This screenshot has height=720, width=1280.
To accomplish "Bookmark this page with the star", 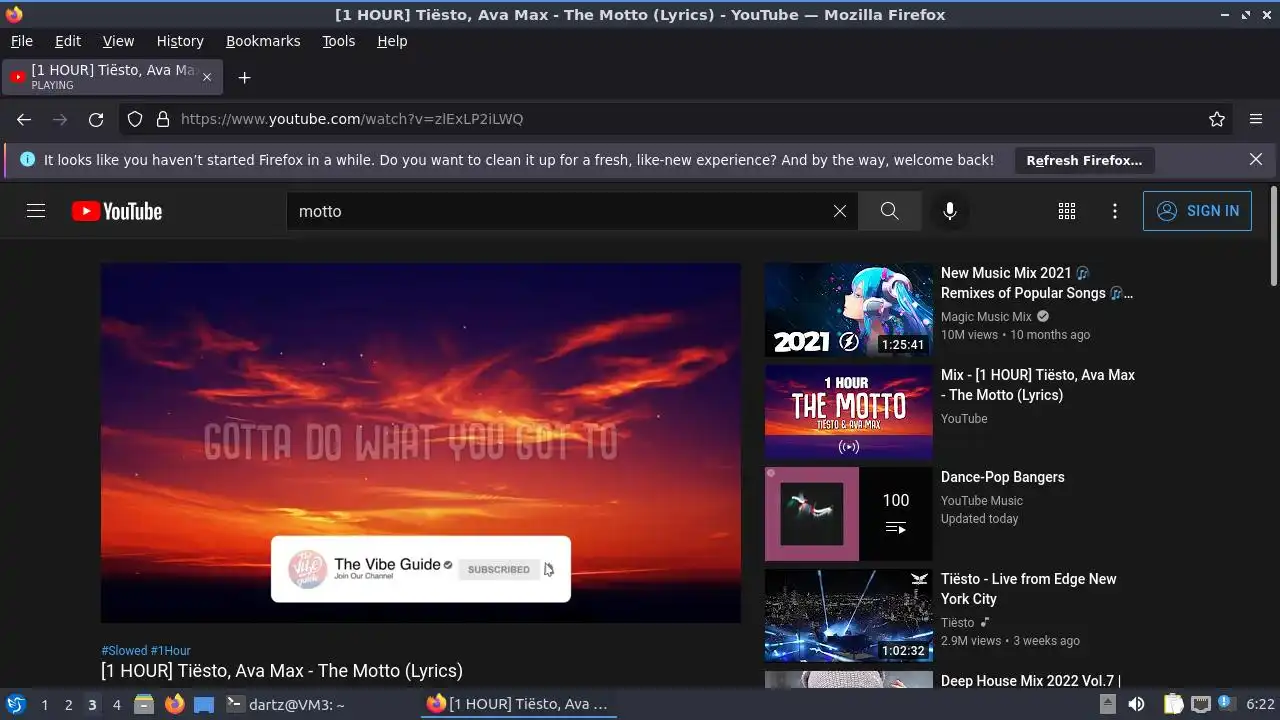I will click(x=1217, y=119).
